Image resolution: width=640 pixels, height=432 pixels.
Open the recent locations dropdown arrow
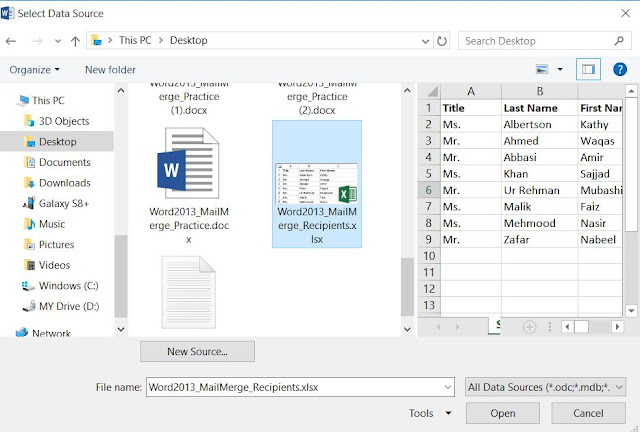pyautogui.click(x=58, y=41)
